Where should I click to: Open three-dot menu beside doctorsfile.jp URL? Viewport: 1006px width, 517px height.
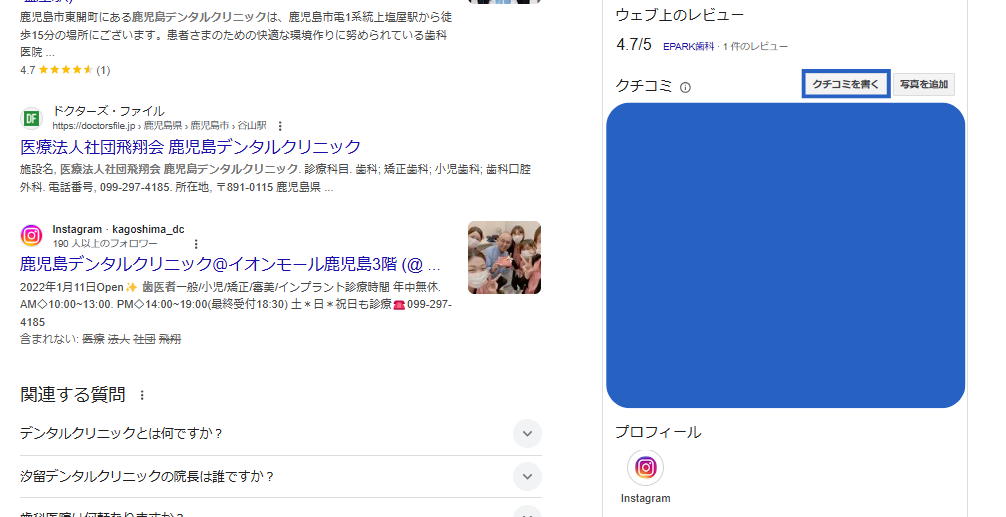280,126
